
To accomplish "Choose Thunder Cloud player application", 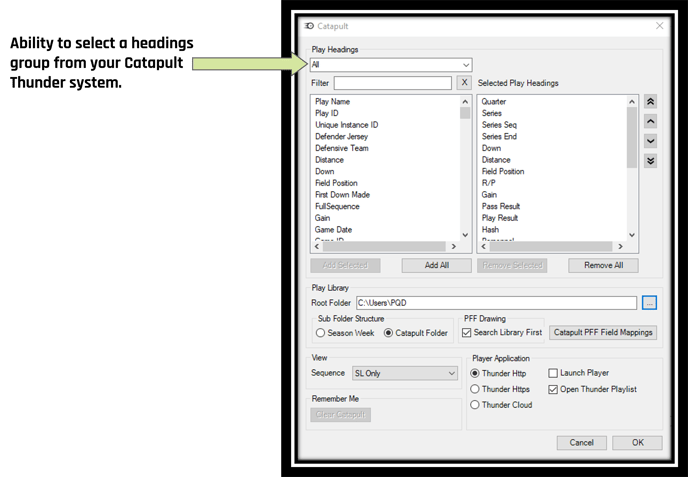I will click(501, 405).
